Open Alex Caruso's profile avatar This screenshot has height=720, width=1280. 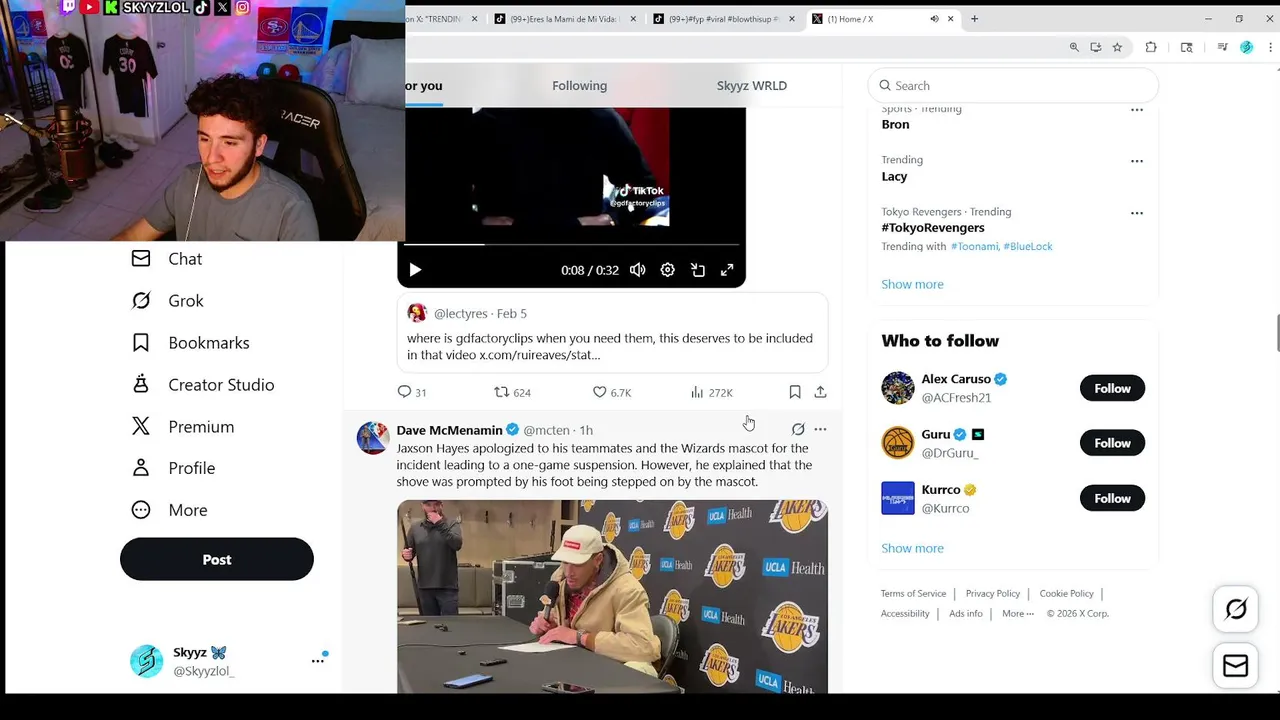[898, 388]
